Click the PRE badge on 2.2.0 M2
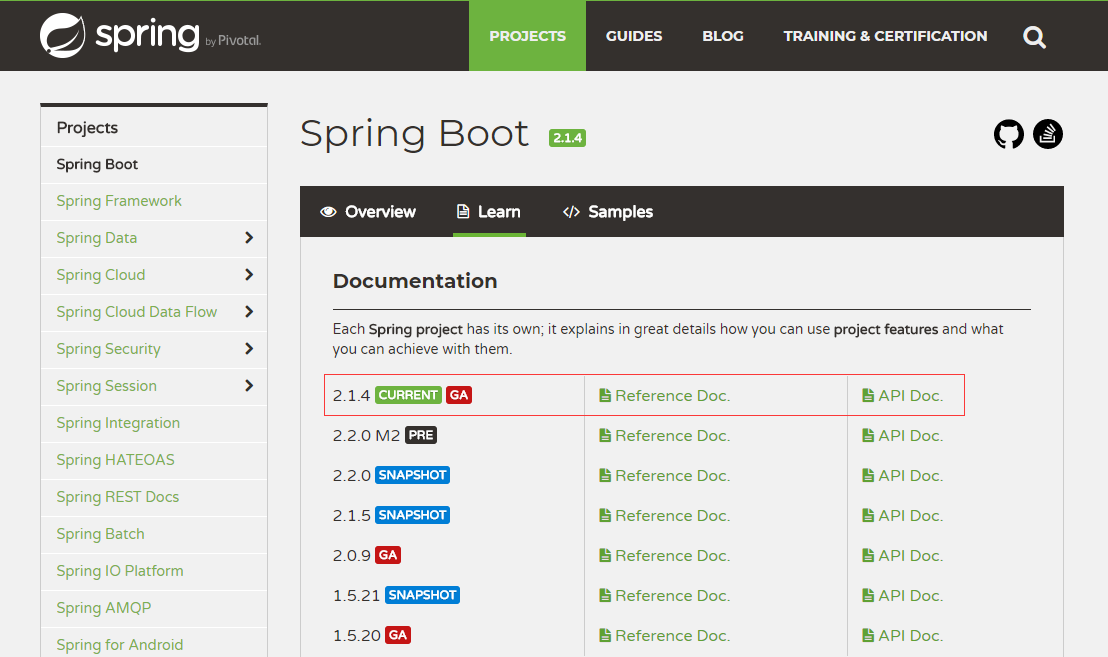 point(420,435)
